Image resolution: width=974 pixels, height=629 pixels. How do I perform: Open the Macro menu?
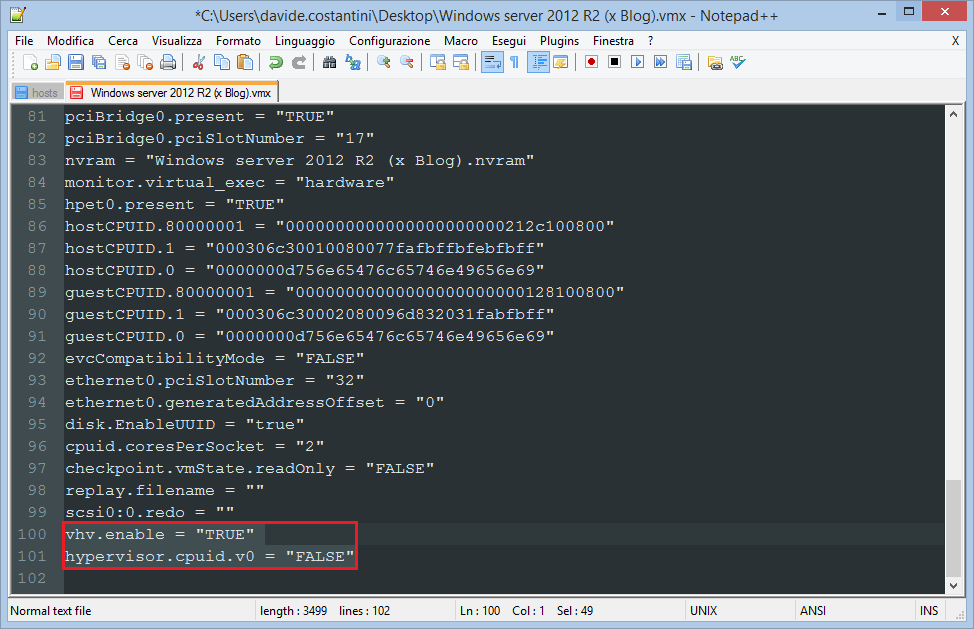point(461,41)
